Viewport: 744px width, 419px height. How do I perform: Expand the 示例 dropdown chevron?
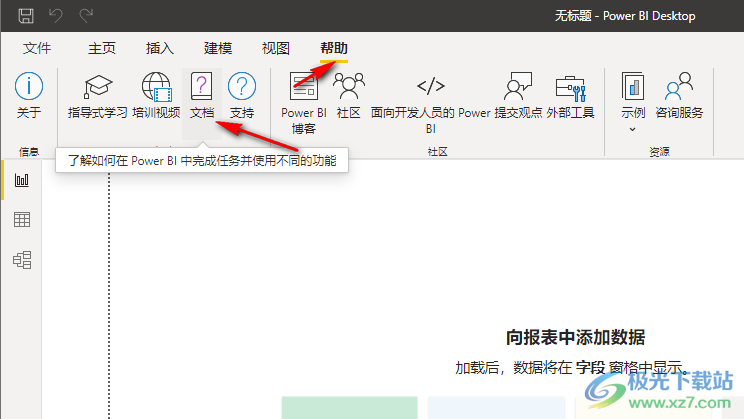[632, 129]
